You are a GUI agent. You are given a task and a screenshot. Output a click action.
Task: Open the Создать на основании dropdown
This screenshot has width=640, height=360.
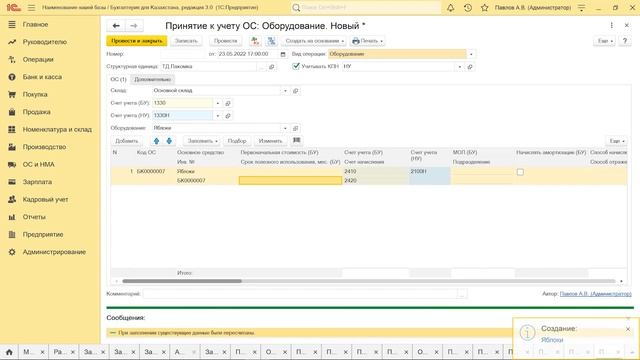click(x=314, y=41)
